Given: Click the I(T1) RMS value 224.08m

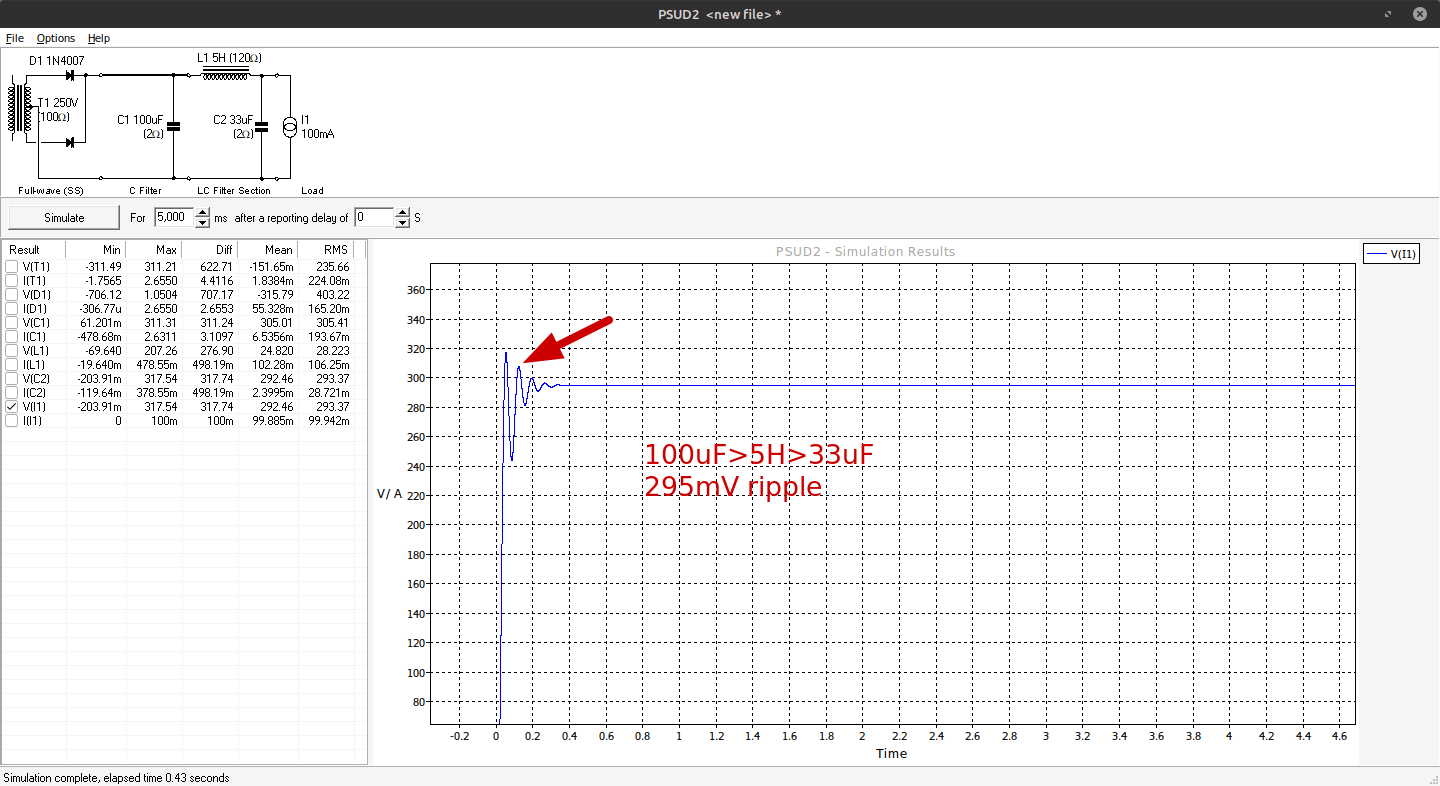Looking at the screenshot, I should pyautogui.click(x=328, y=281).
